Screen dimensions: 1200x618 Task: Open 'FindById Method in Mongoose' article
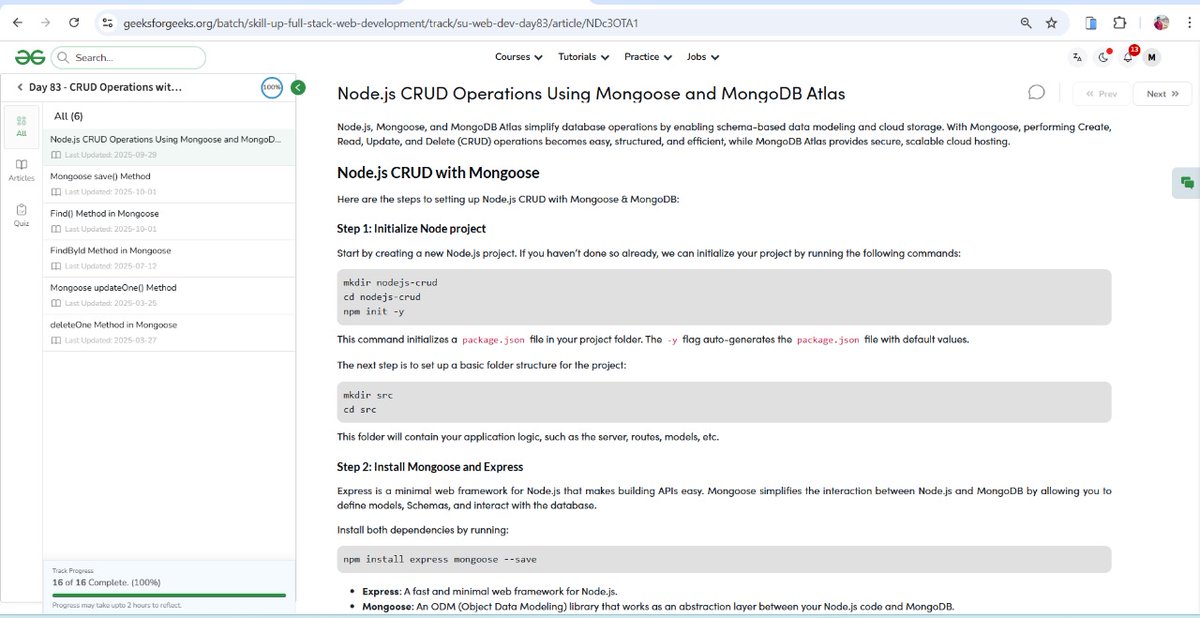point(169,257)
